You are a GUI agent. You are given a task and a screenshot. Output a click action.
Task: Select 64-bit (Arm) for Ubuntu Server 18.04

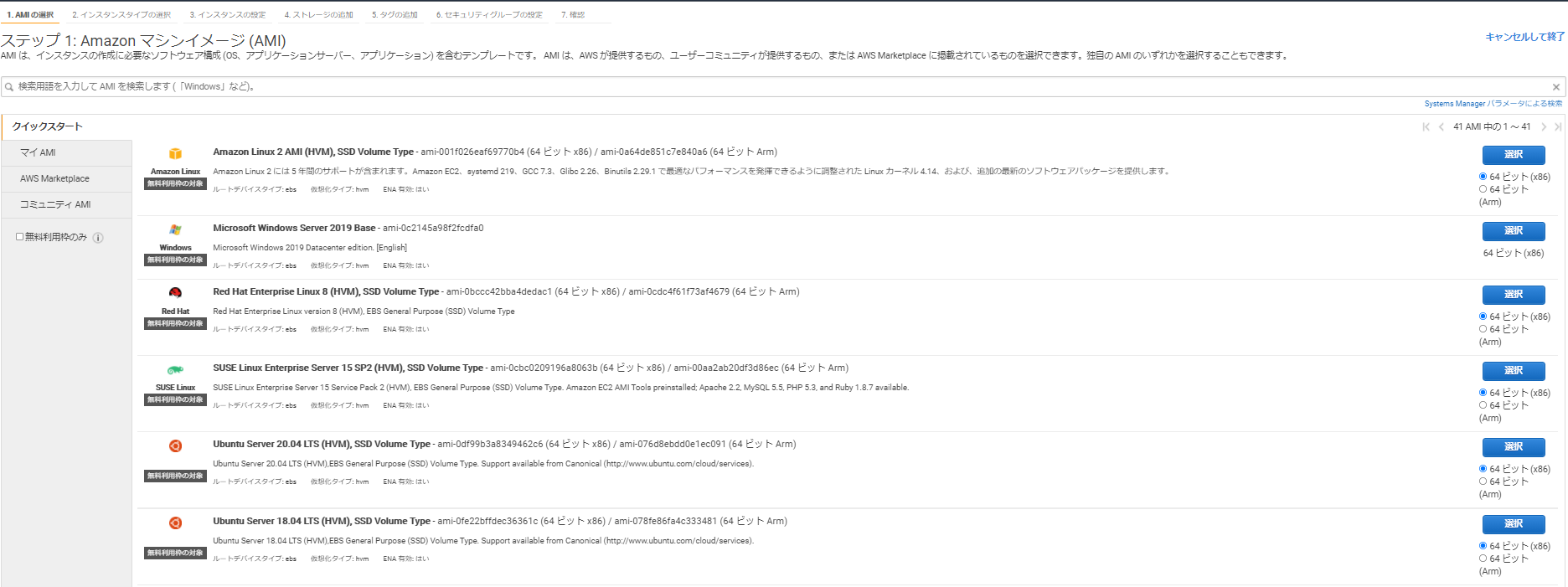1483,559
